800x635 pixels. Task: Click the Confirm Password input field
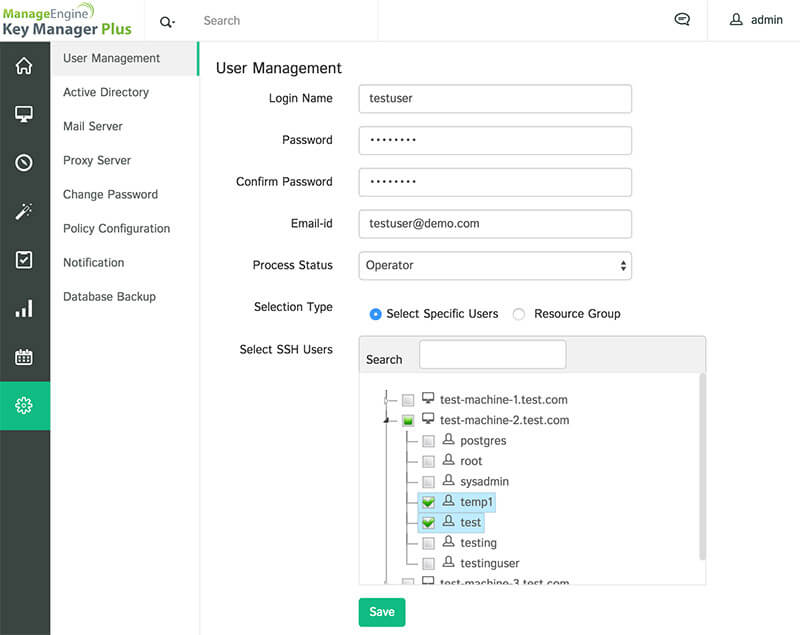(x=495, y=182)
